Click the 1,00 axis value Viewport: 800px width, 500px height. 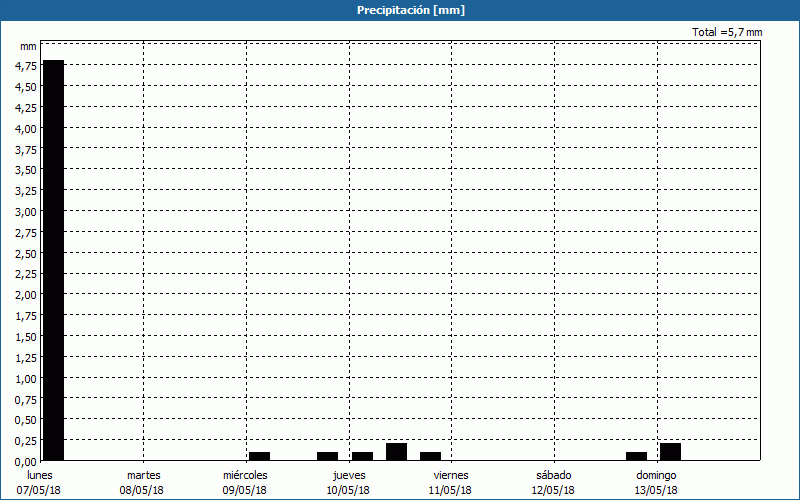[x=26, y=379]
